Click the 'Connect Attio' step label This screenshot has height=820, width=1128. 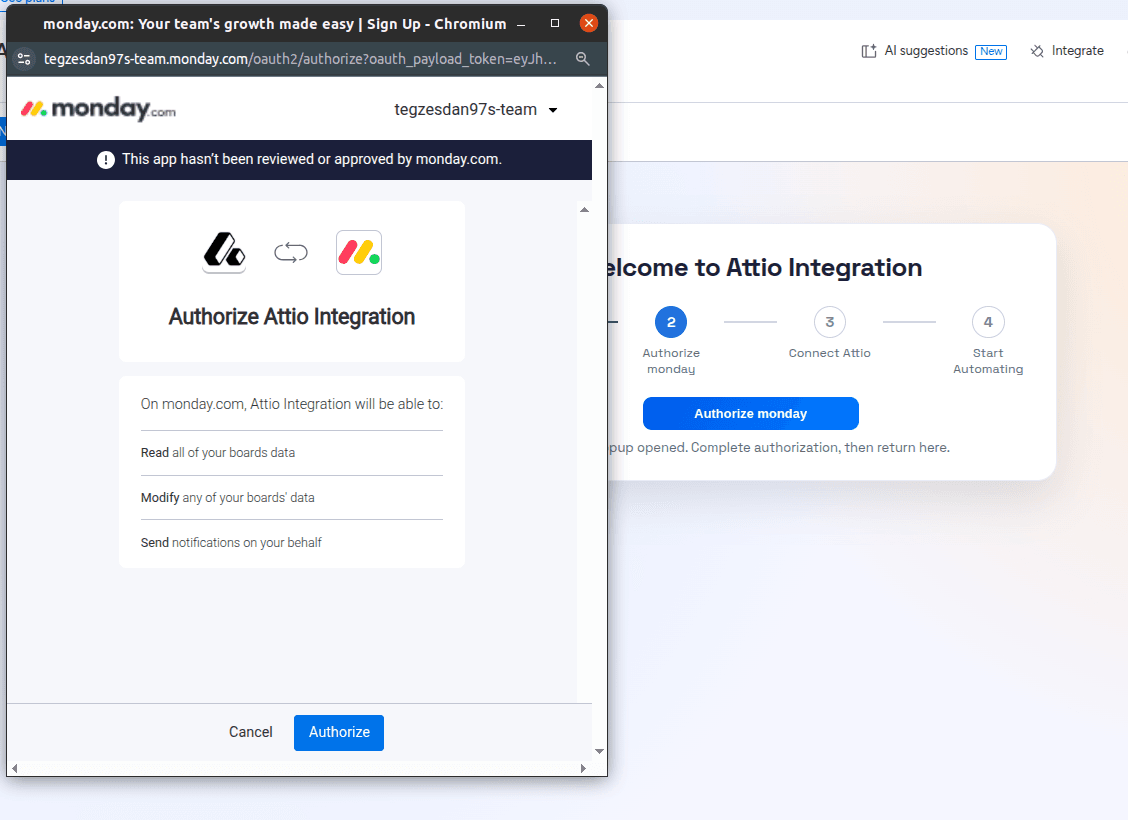pyautogui.click(x=829, y=353)
